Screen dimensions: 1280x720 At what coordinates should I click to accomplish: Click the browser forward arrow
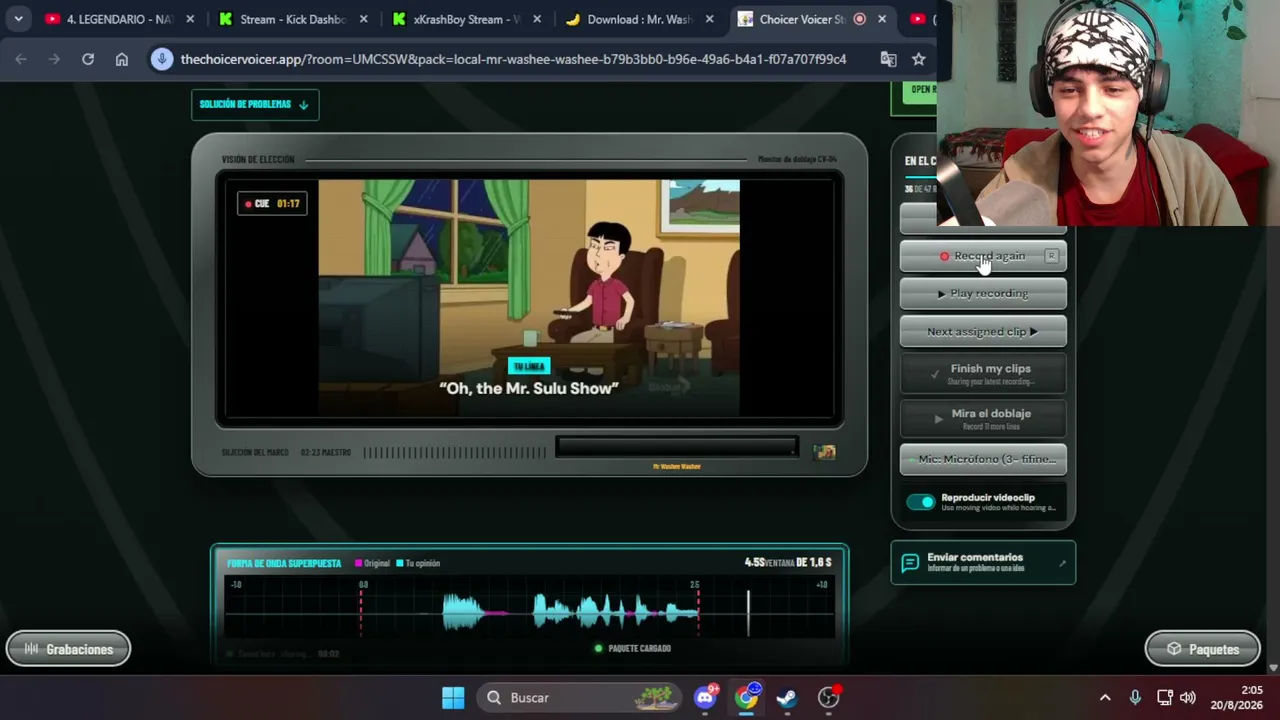[x=54, y=59]
